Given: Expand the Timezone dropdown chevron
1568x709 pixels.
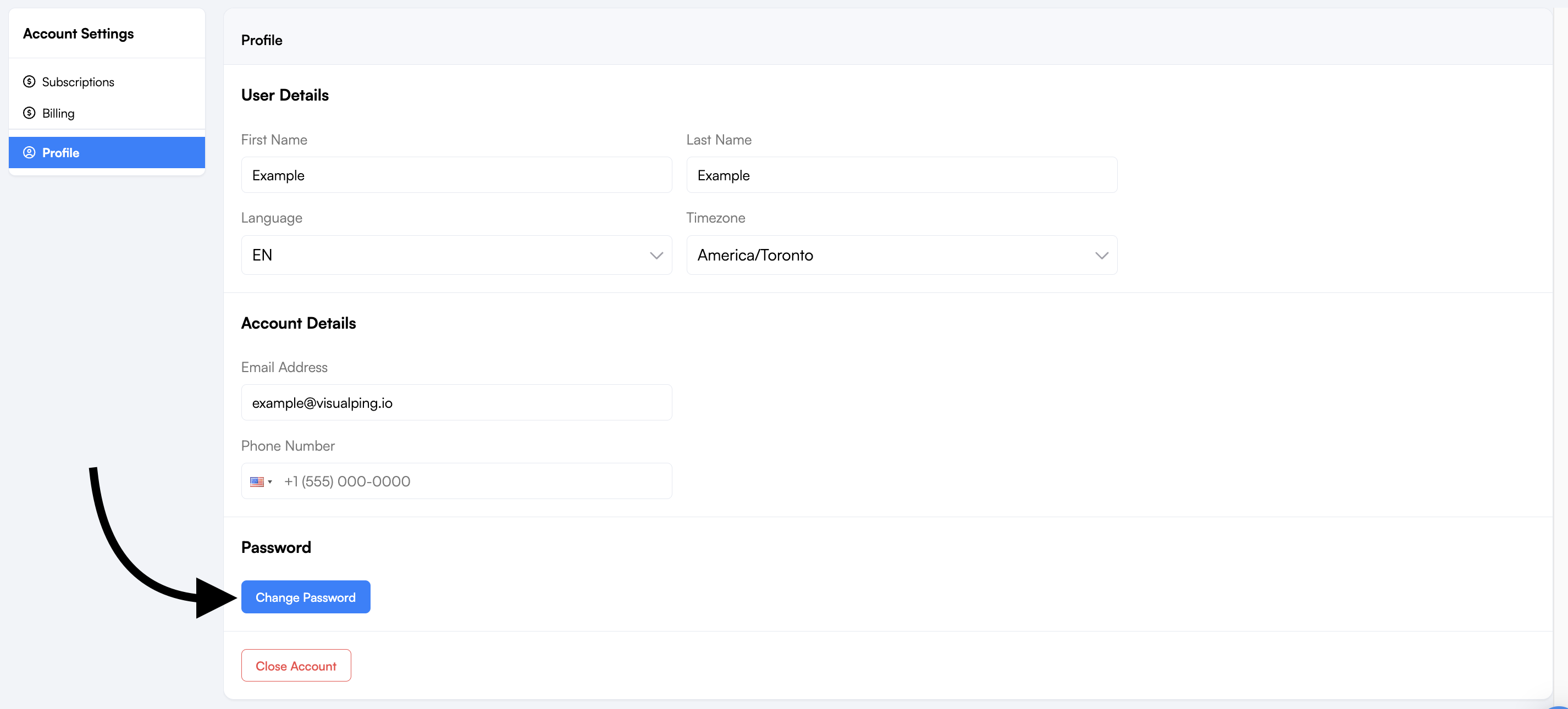Looking at the screenshot, I should 1101,256.
